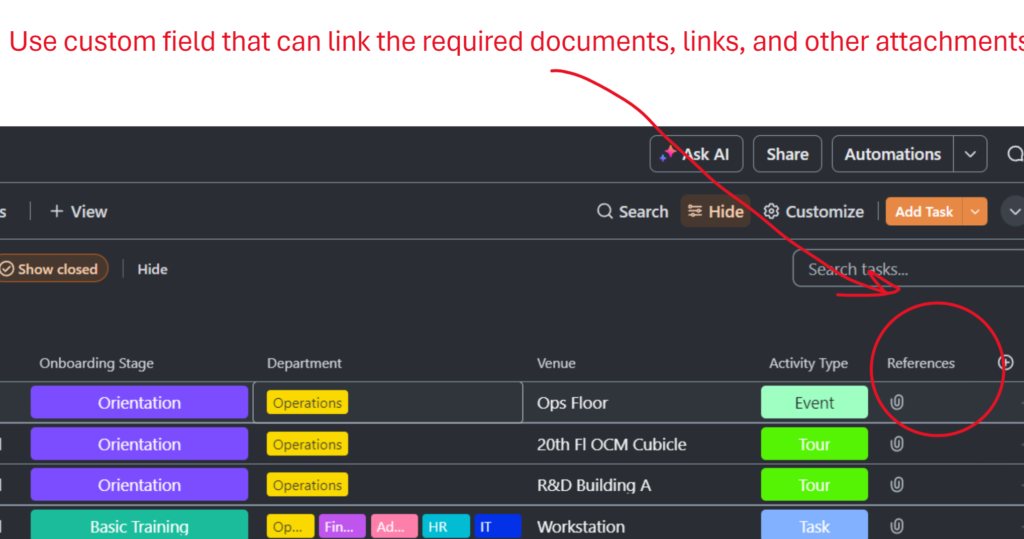
Task: Click Operations tag in 20th Fl OCM Cubicle row
Action: point(307,444)
